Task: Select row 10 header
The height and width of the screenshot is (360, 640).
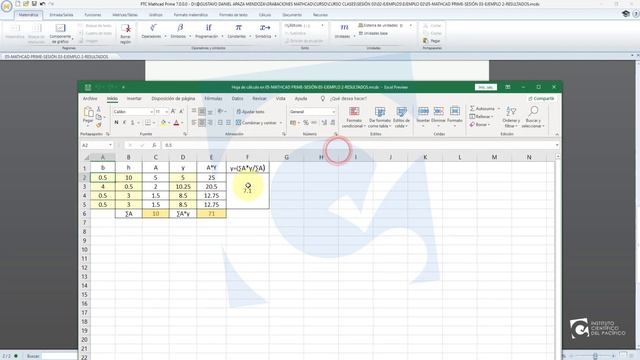Action: [84, 249]
